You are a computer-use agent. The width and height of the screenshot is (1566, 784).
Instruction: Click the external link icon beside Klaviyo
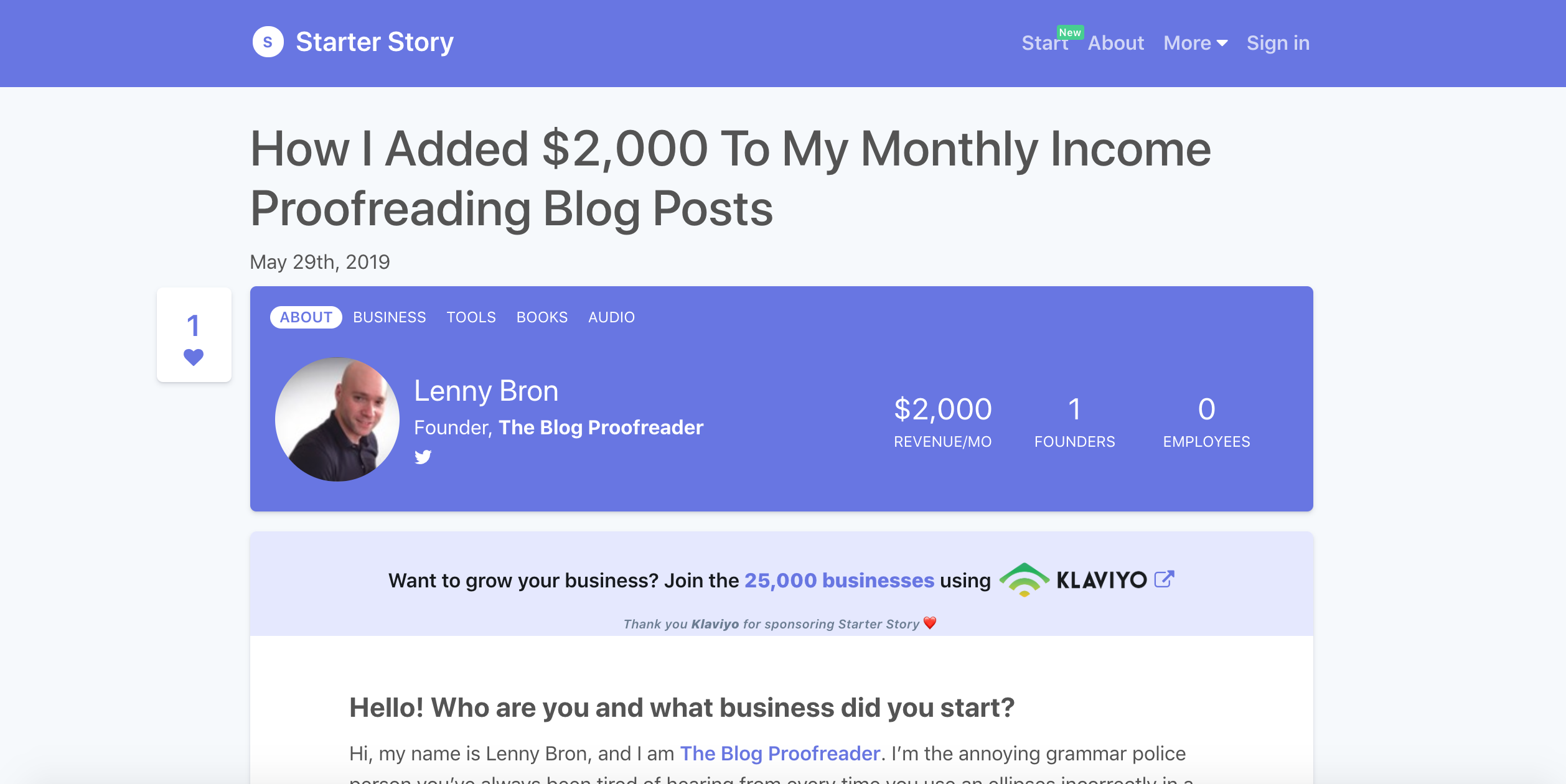[x=1164, y=578]
